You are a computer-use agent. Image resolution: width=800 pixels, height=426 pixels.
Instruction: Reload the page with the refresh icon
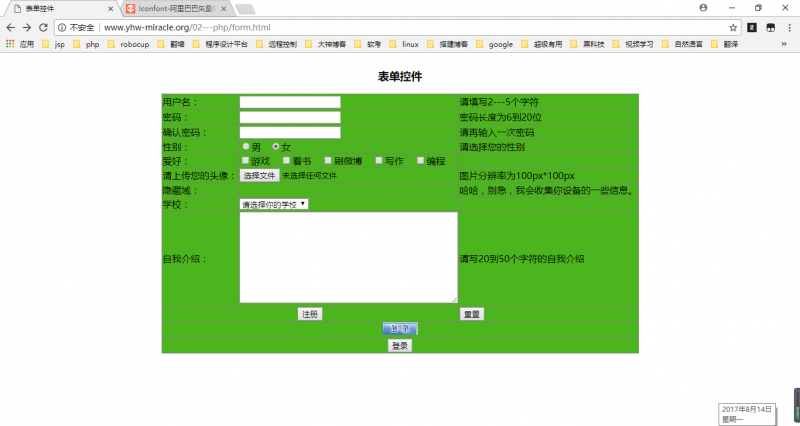point(45,27)
